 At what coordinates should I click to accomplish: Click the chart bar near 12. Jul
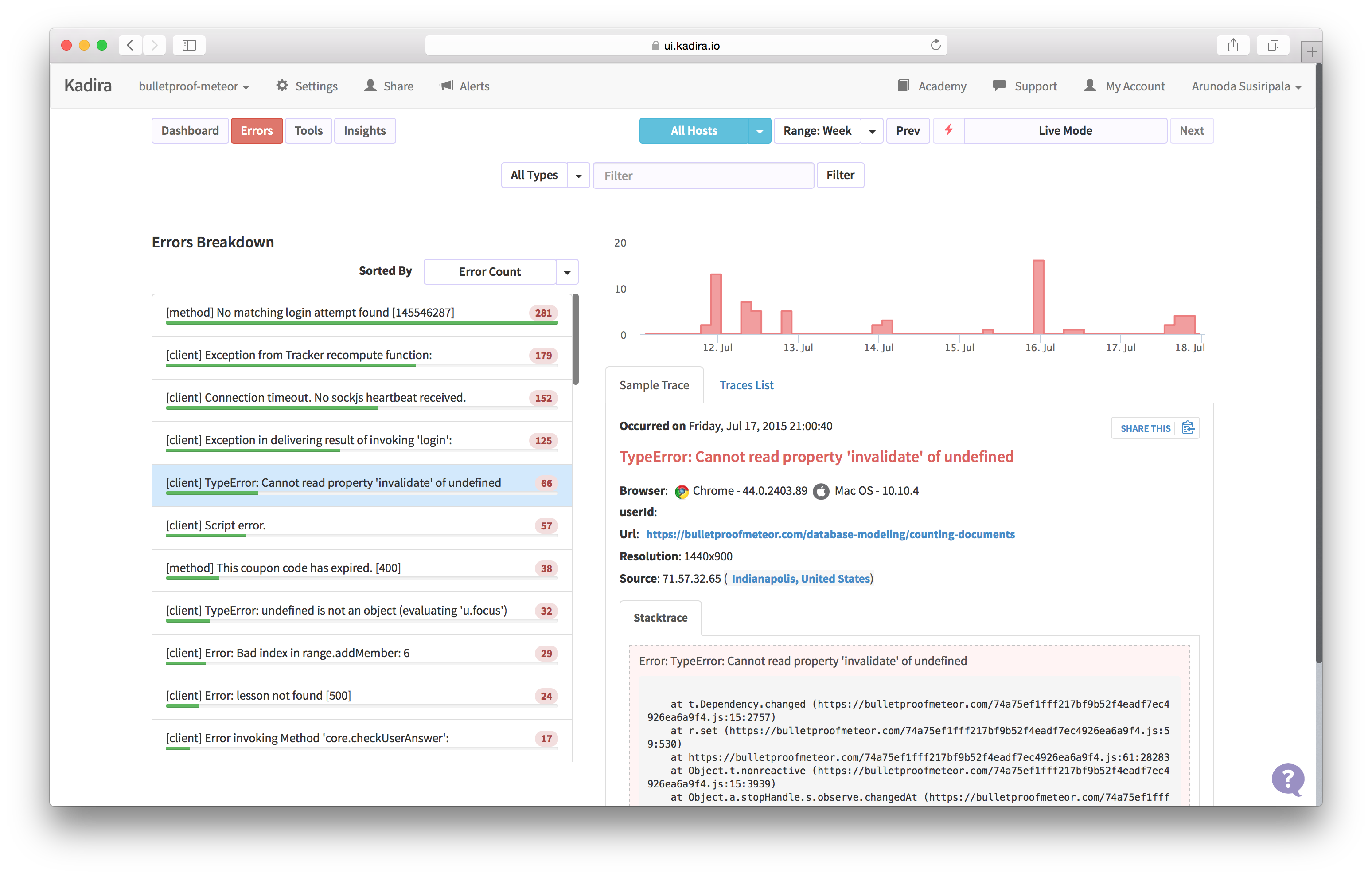click(x=716, y=304)
